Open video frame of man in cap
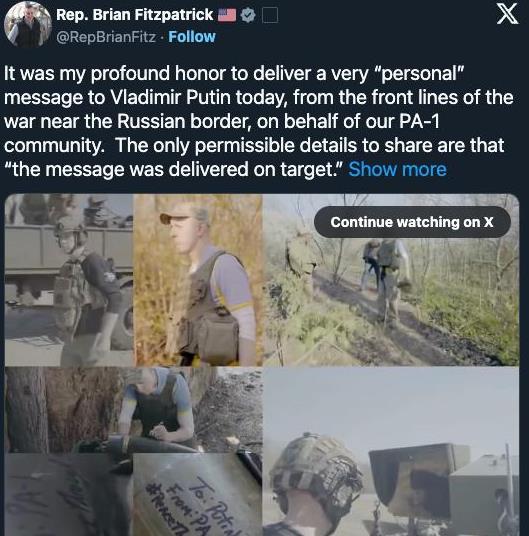 (x=198, y=280)
